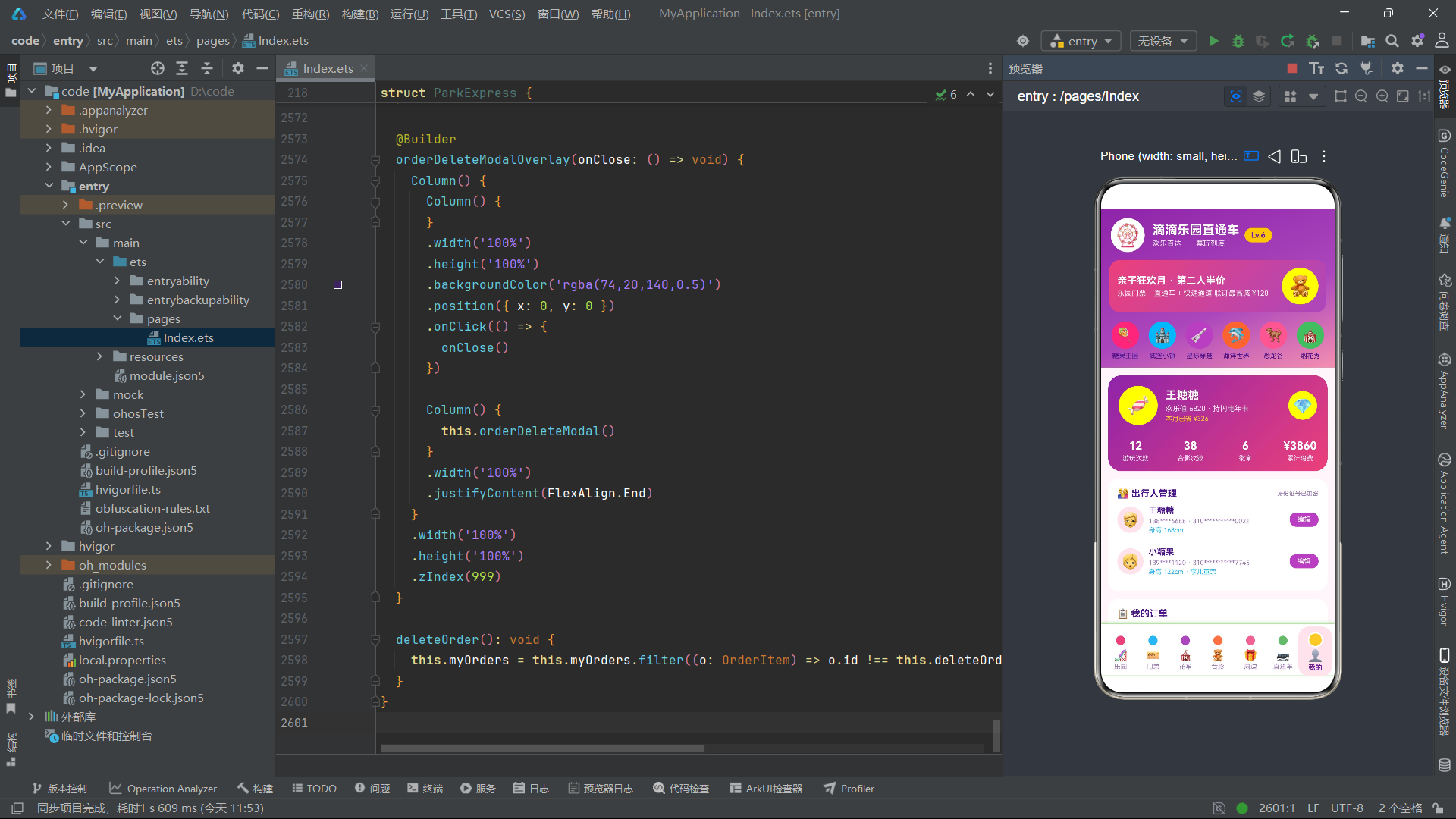Image resolution: width=1456 pixels, height=819 pixels.
Task: Toggle the blue device frame text icon
Action: click(1251, 156)
